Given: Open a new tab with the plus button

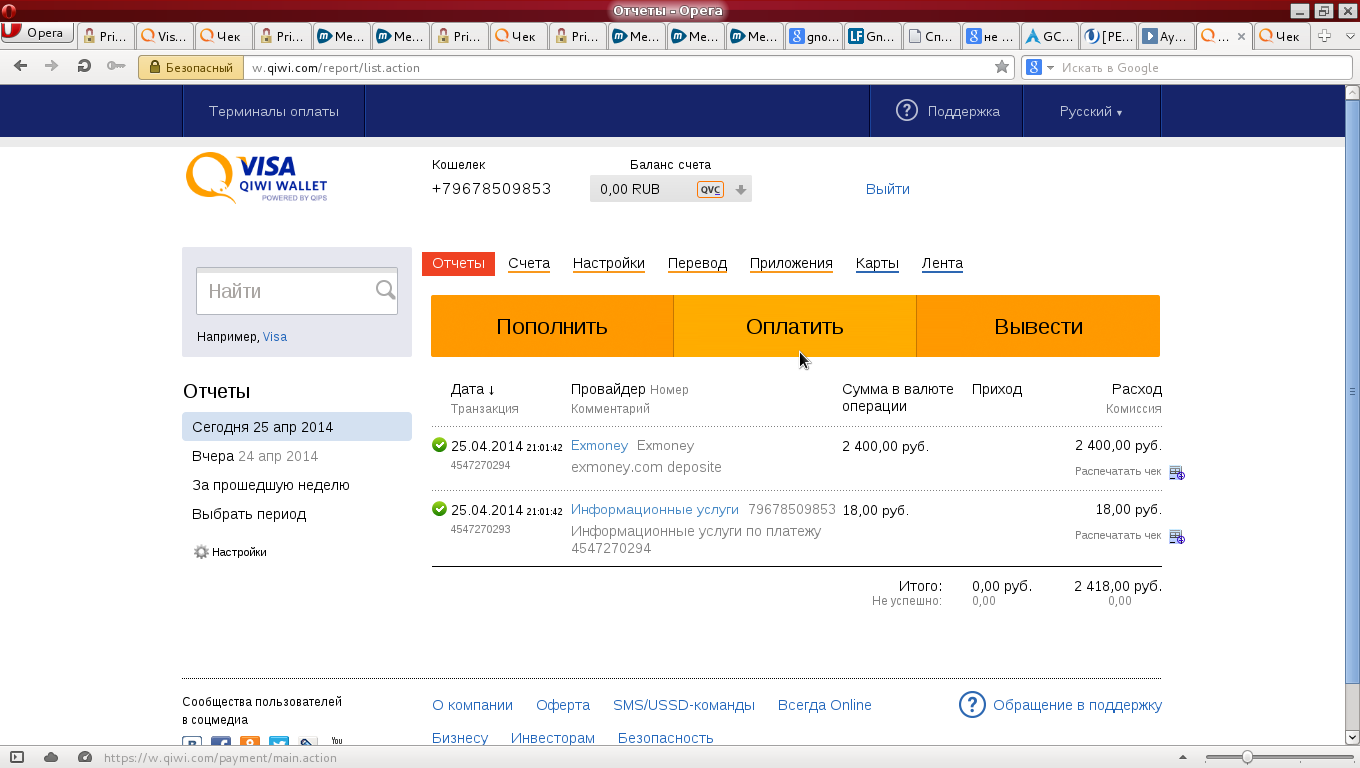Looking at the screenshot, I should (x=1324, y=36).
